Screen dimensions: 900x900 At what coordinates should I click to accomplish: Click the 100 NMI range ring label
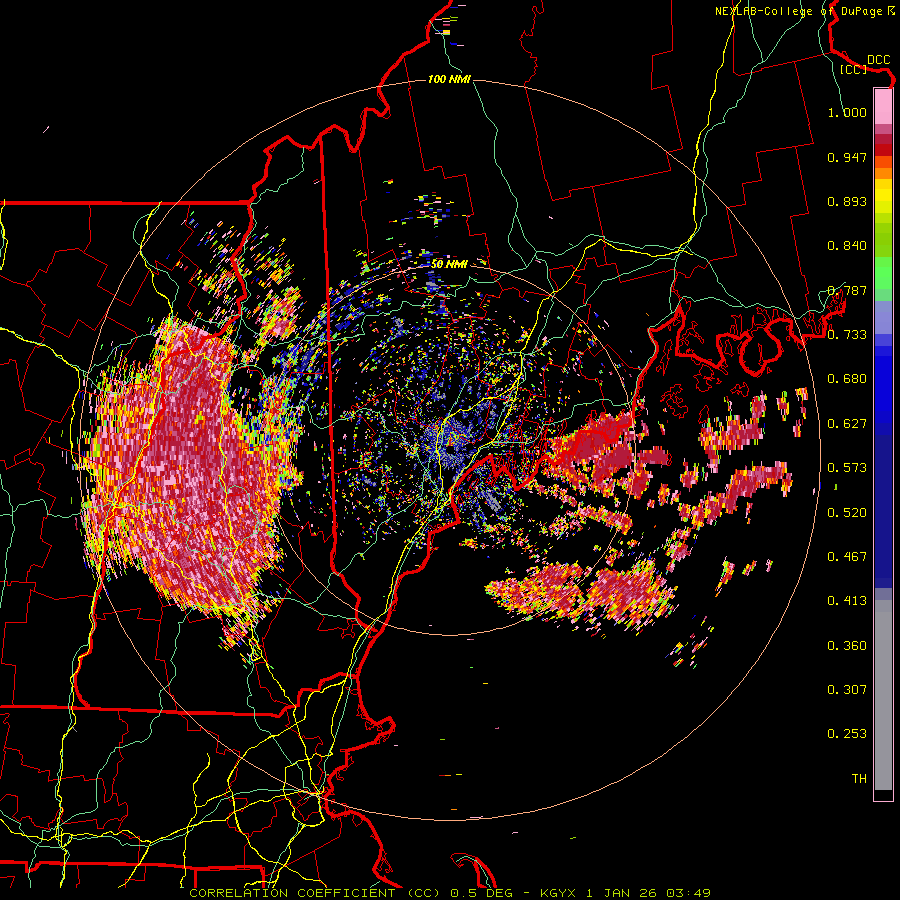coord(449,79)
